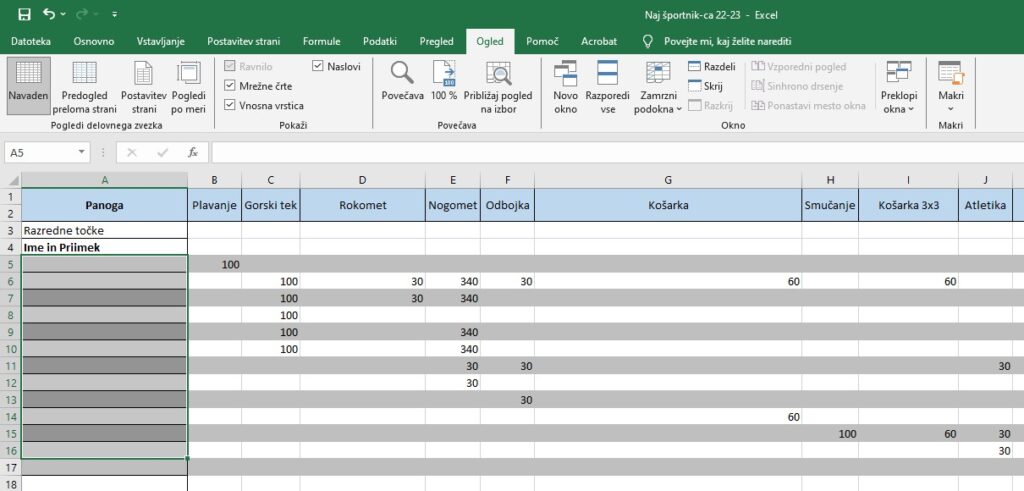Open Postavitev strani ribbon tab
Viewport: 1024px width, 491px height.
click(244, 41)
